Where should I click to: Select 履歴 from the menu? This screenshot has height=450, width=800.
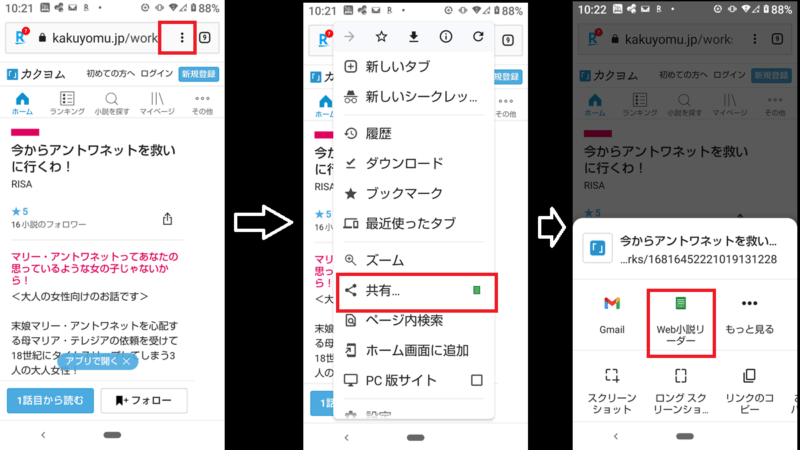(414, 134)
